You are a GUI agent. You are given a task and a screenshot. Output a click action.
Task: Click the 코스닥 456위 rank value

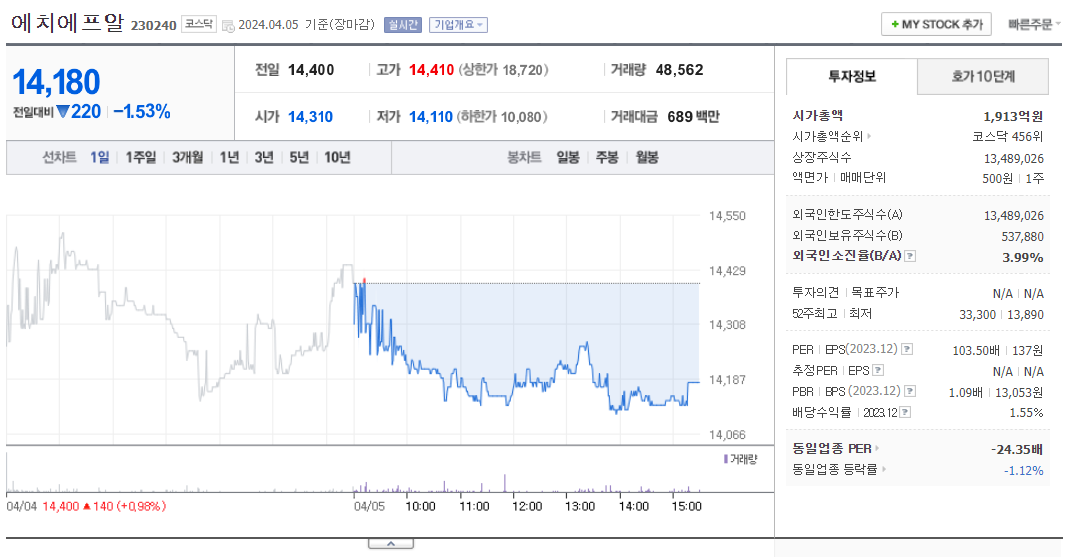(x=1008, y=137)
